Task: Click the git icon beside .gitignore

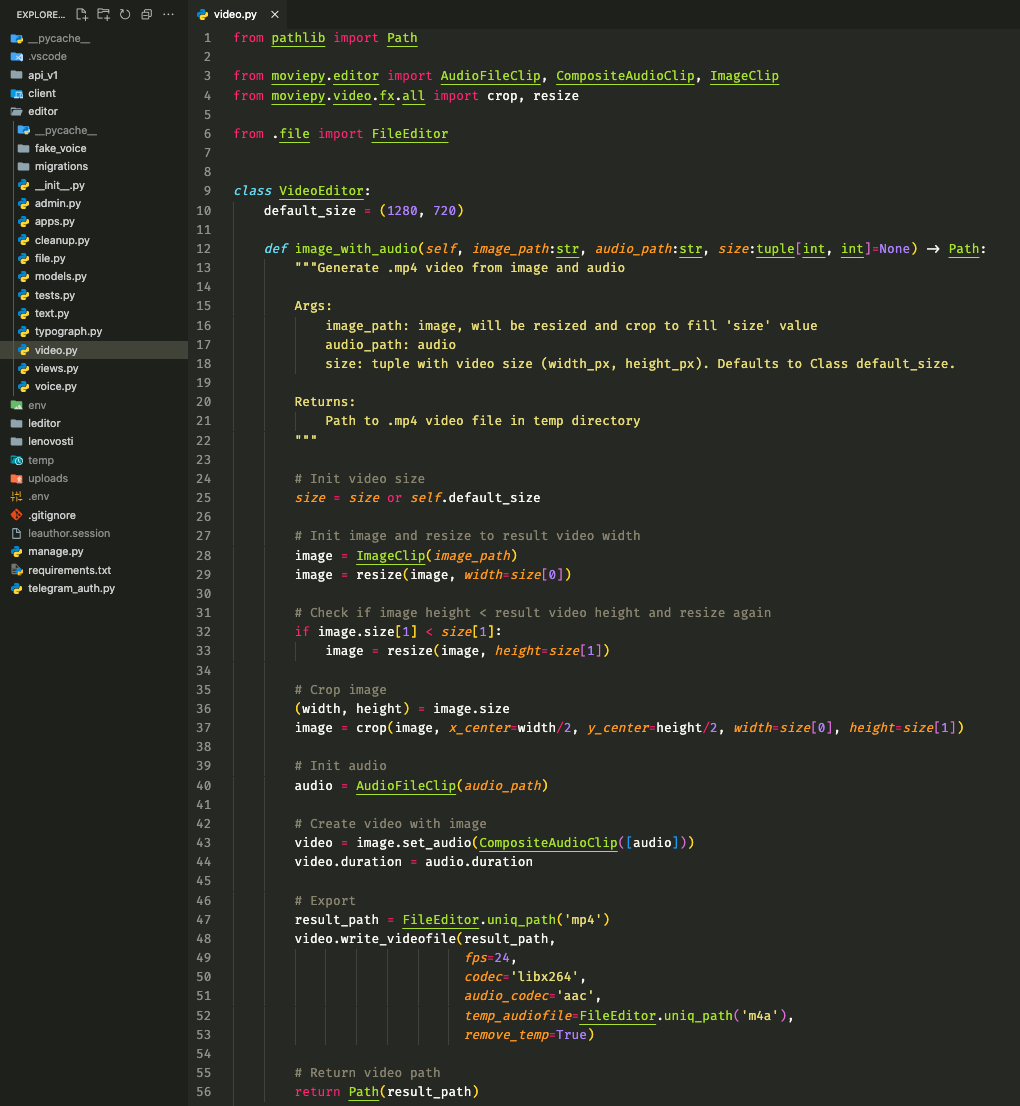Action: (17, 515)
